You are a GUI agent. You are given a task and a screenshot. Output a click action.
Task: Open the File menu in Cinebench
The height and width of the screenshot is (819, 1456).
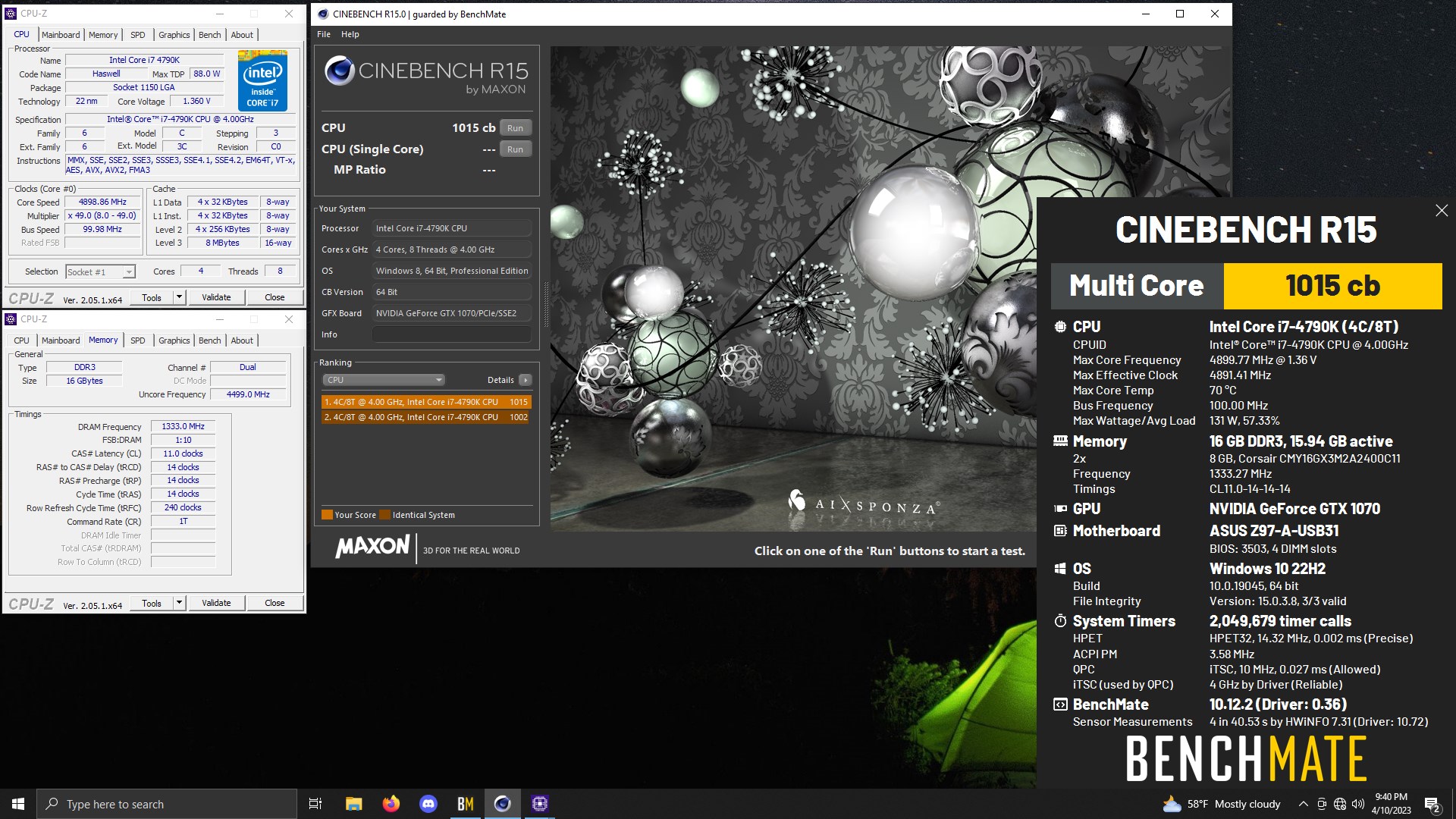[324, 34]
